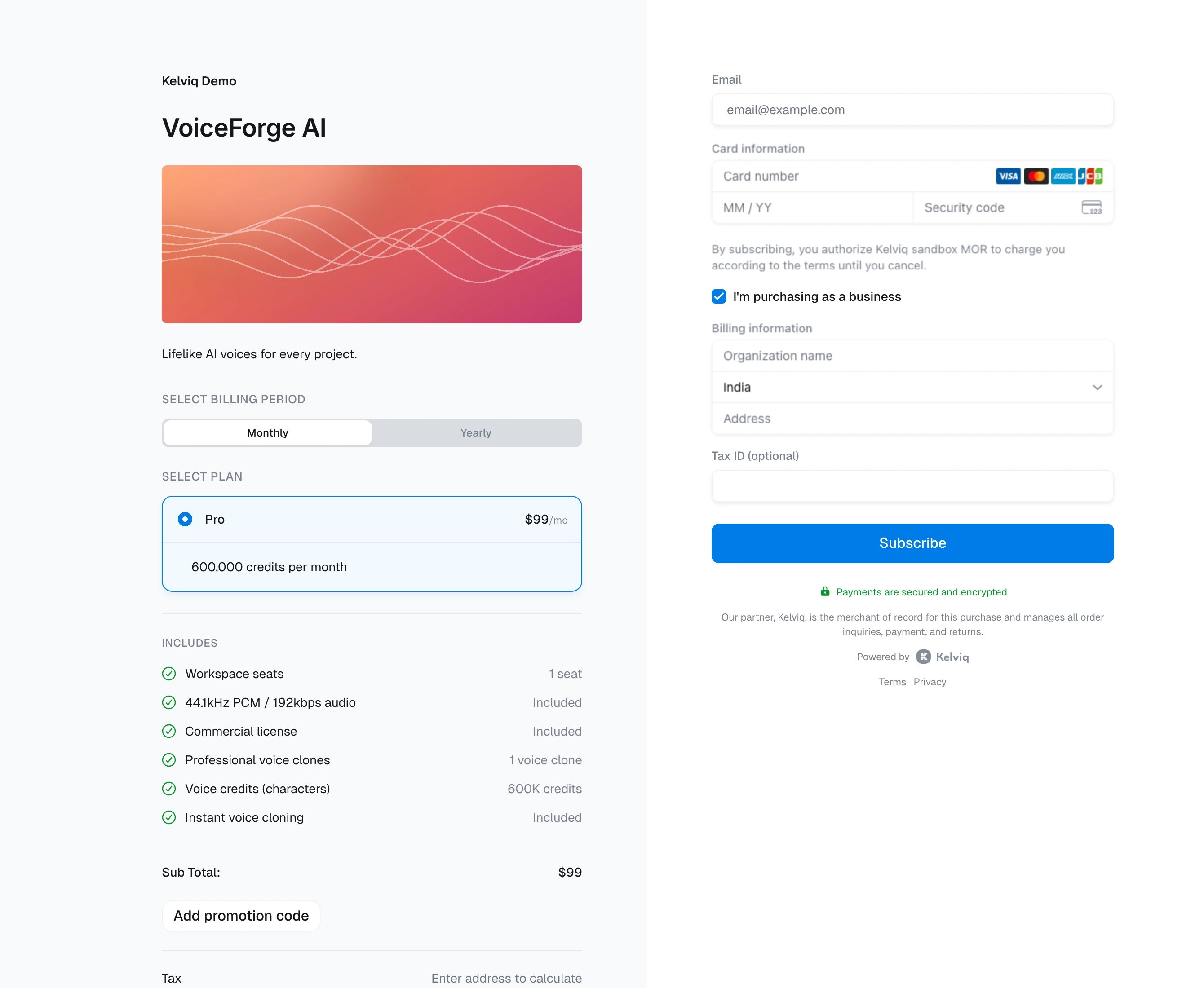Screen dimensions: 1204x988
Task: Click the 600,000 credits per month text
Action: 269,567
